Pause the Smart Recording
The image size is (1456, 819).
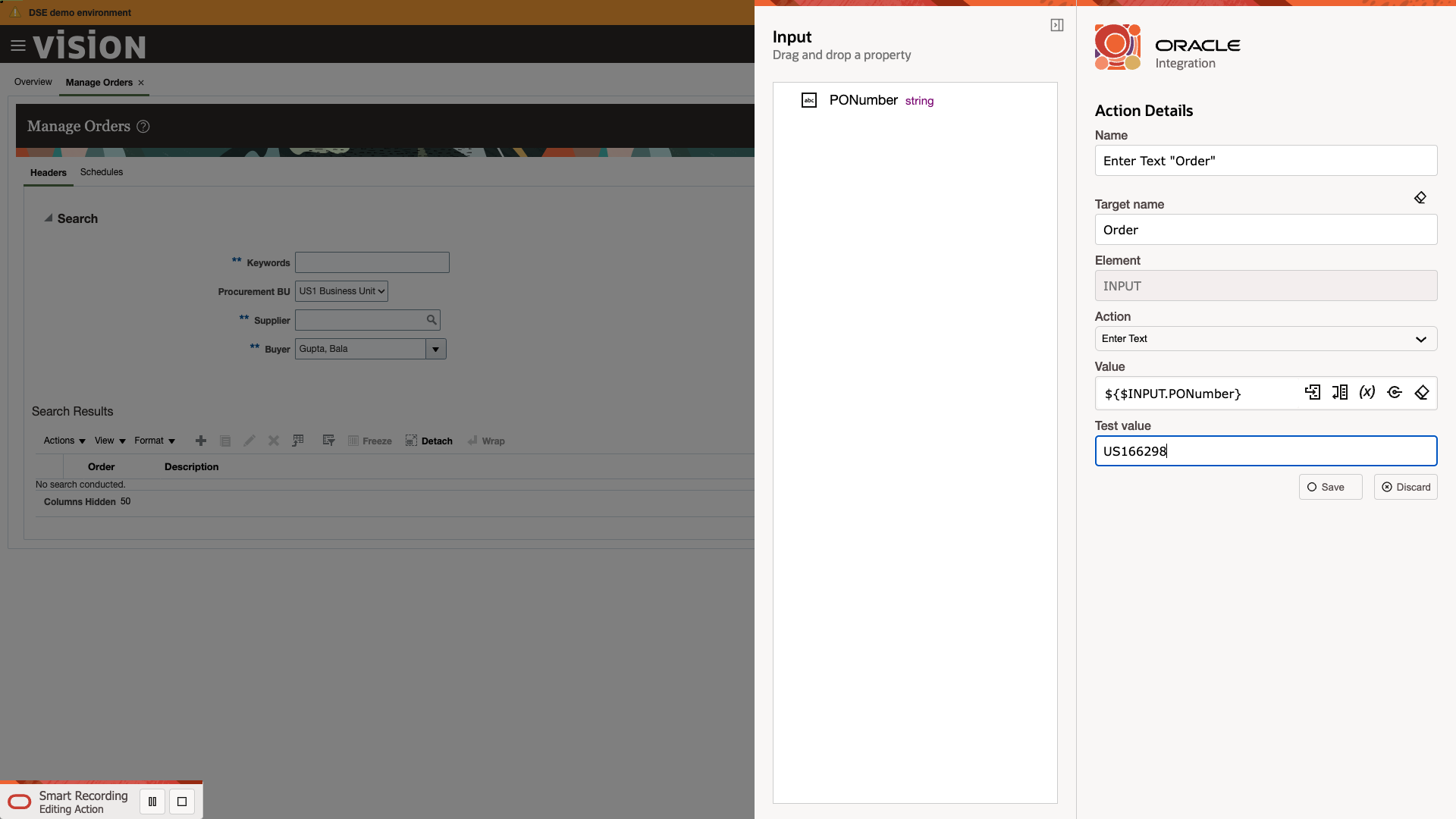[152, 801]
